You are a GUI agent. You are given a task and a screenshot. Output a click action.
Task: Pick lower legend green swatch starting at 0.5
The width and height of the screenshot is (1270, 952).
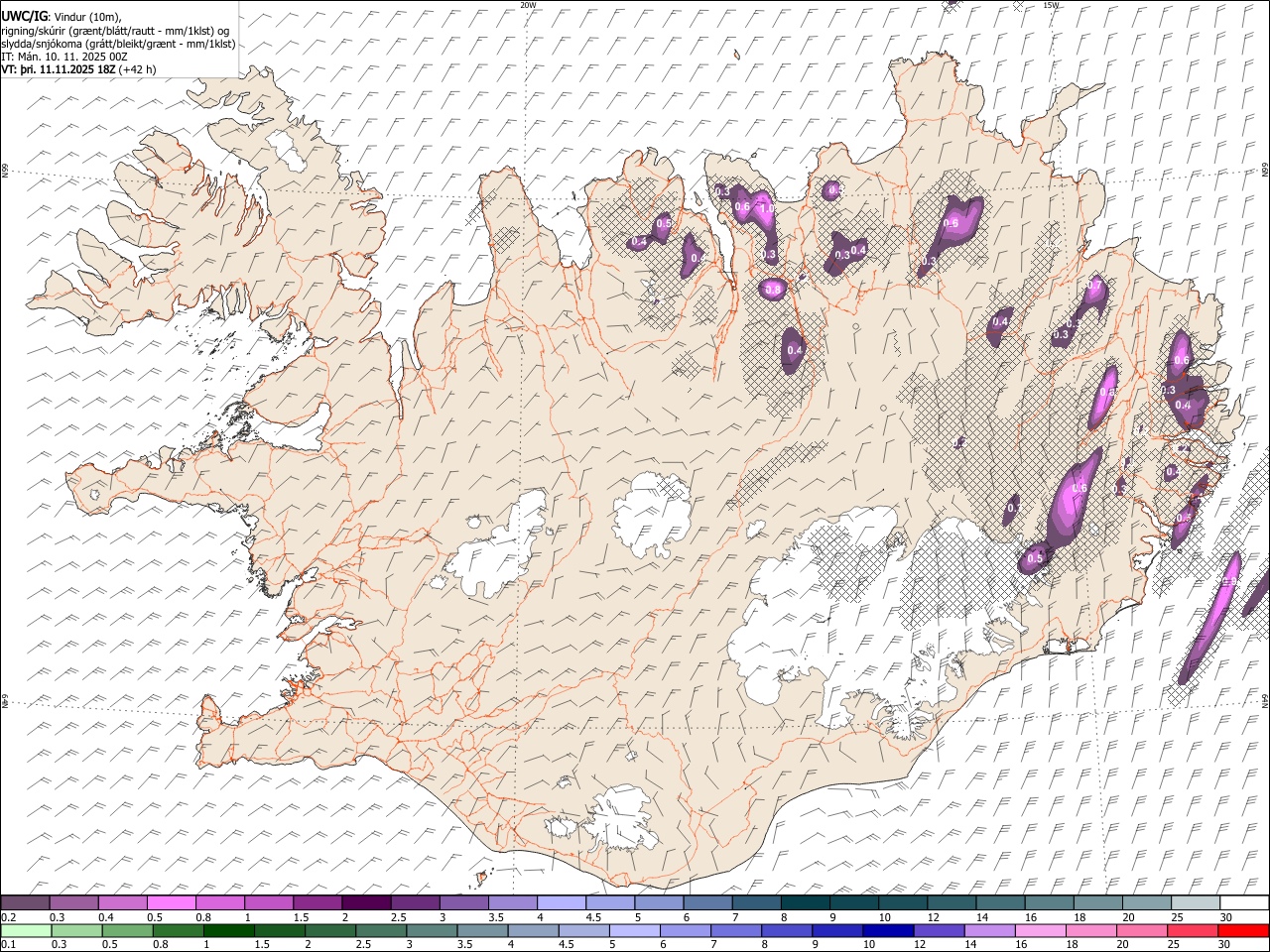click(127, 930)
